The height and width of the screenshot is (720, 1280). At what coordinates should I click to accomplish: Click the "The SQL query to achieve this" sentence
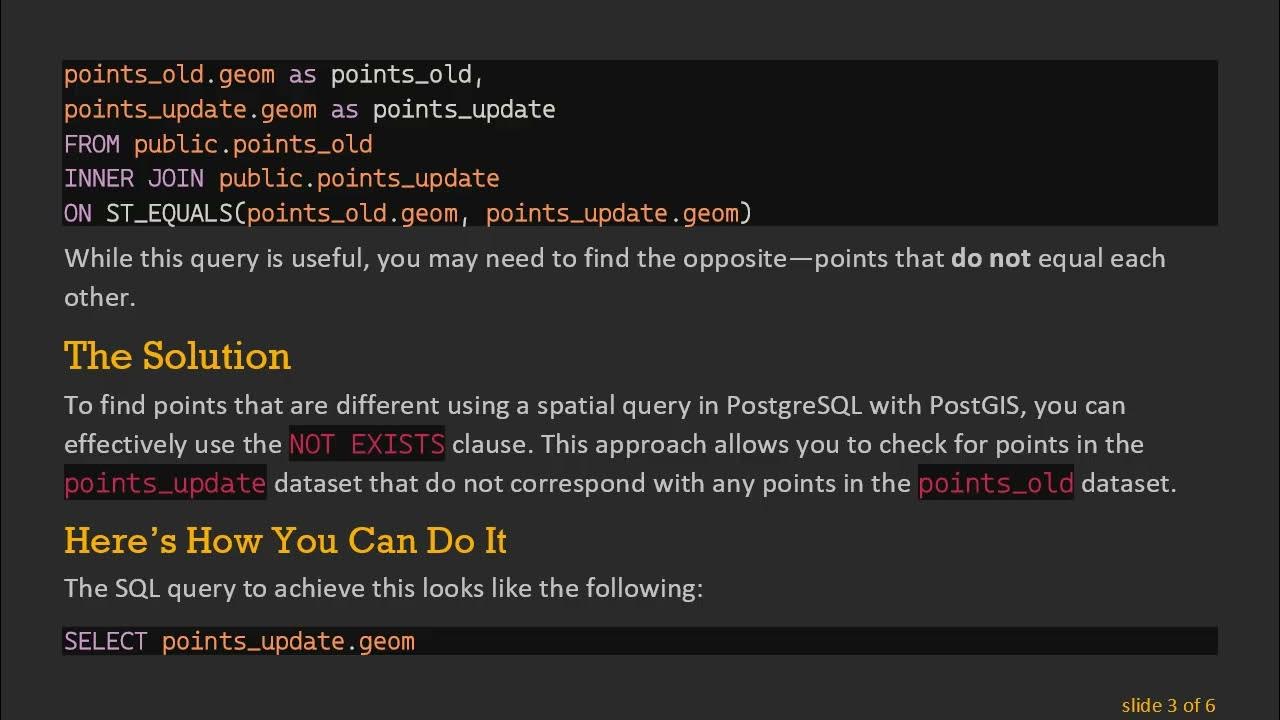pos(383,588)
